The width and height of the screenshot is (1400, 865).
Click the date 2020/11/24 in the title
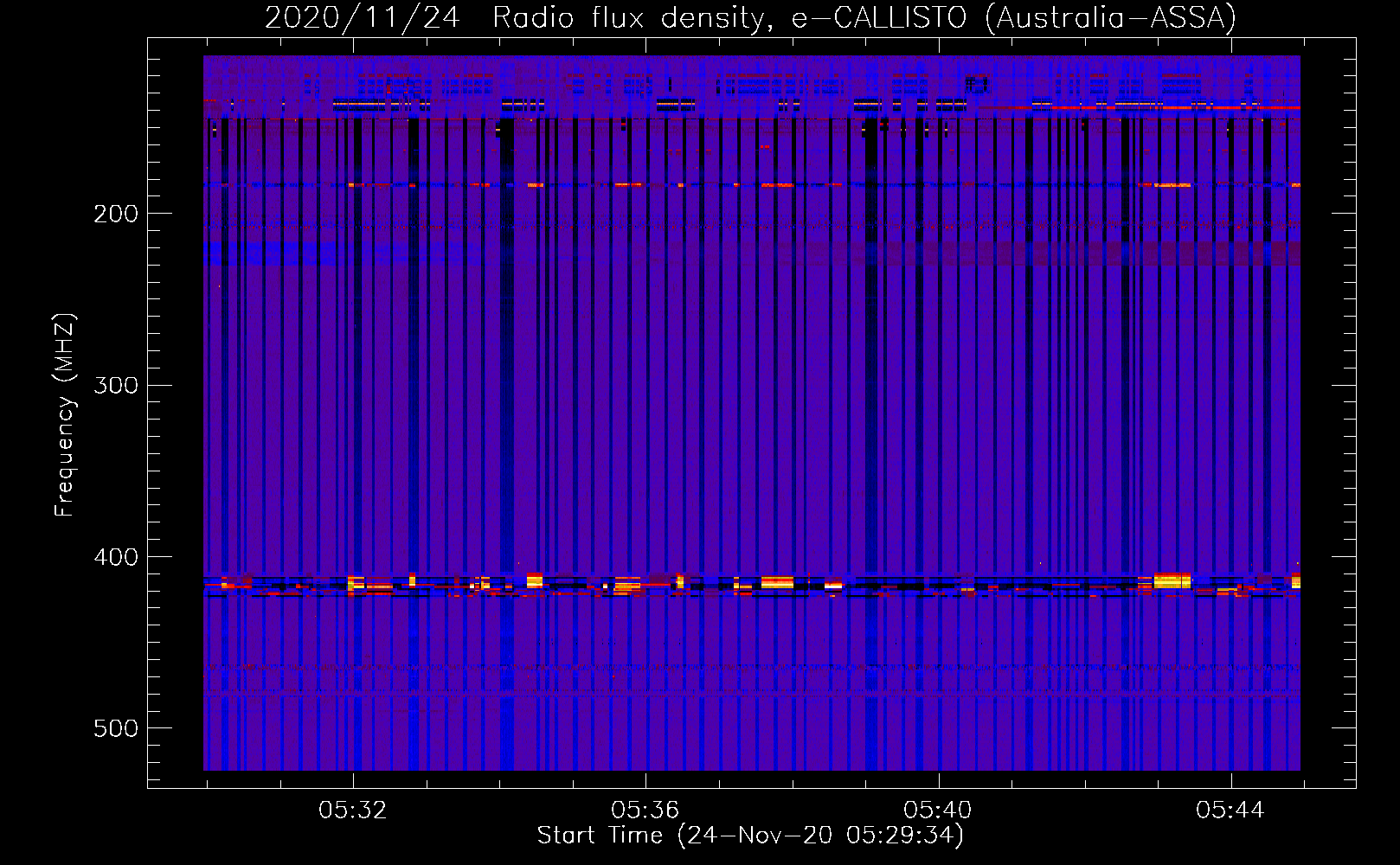coord(362,18)
